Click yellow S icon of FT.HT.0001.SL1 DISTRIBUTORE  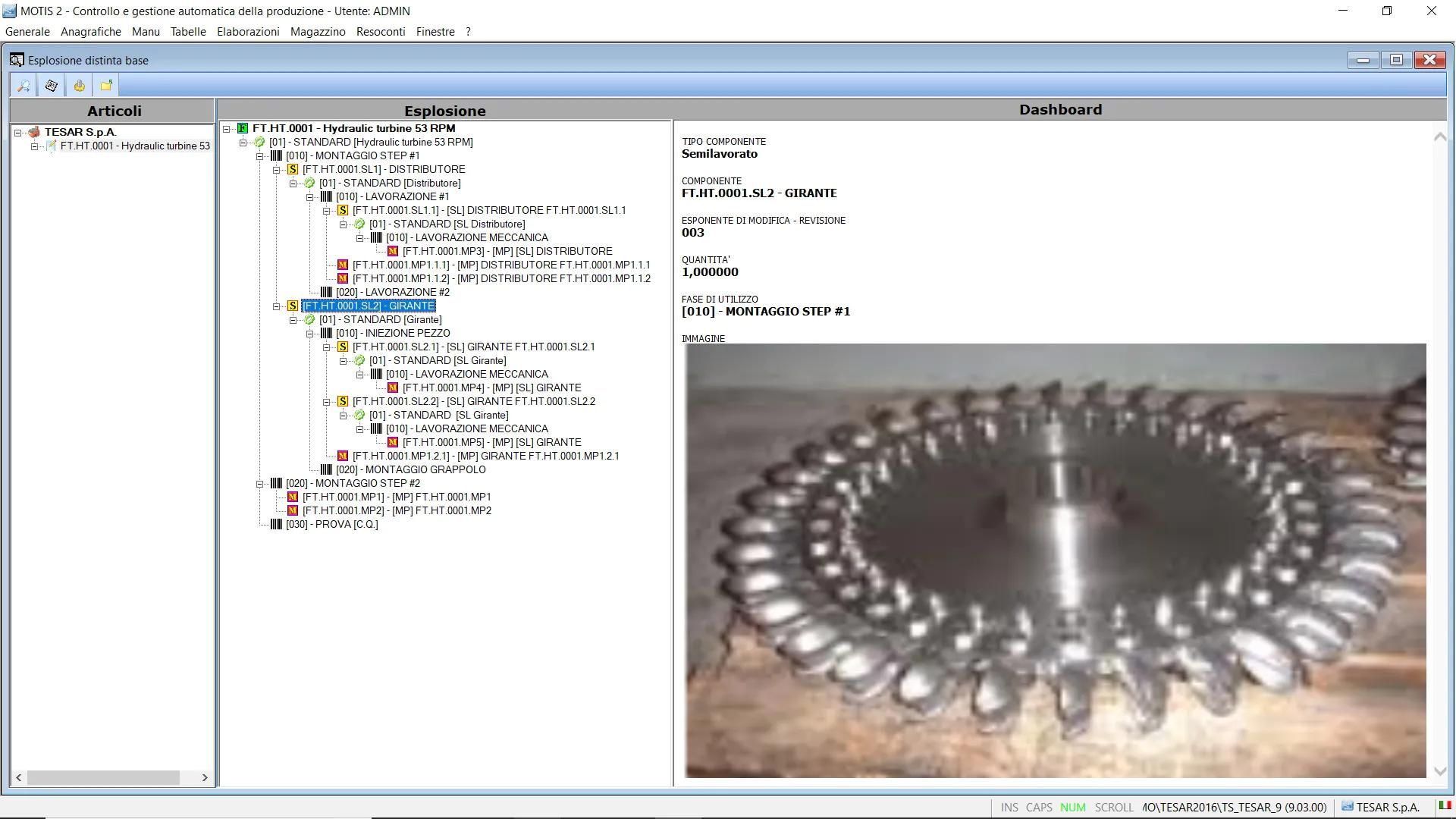click(x=293, y=169)
